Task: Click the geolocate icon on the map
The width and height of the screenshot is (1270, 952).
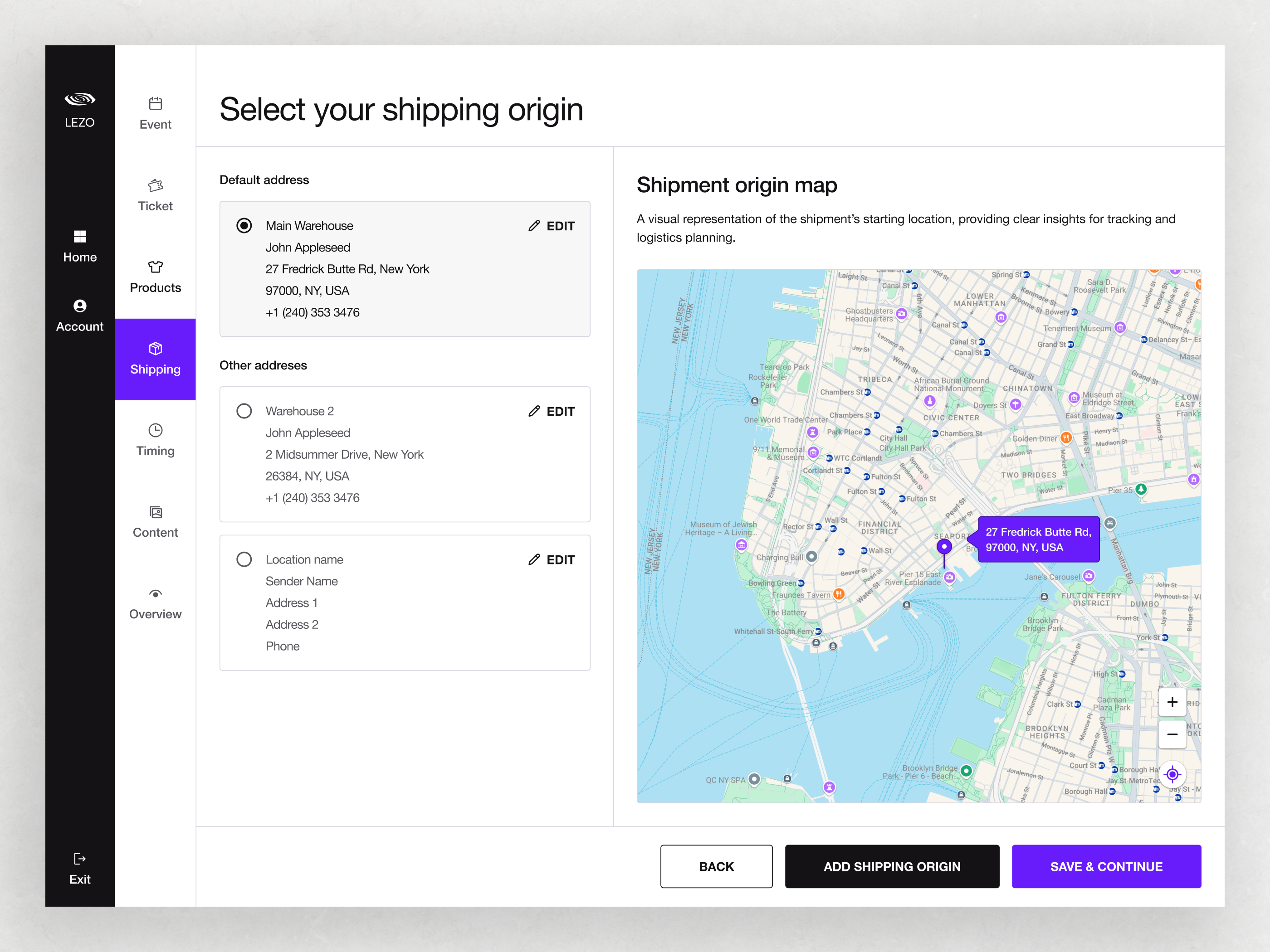Action: coord(1172,774)
